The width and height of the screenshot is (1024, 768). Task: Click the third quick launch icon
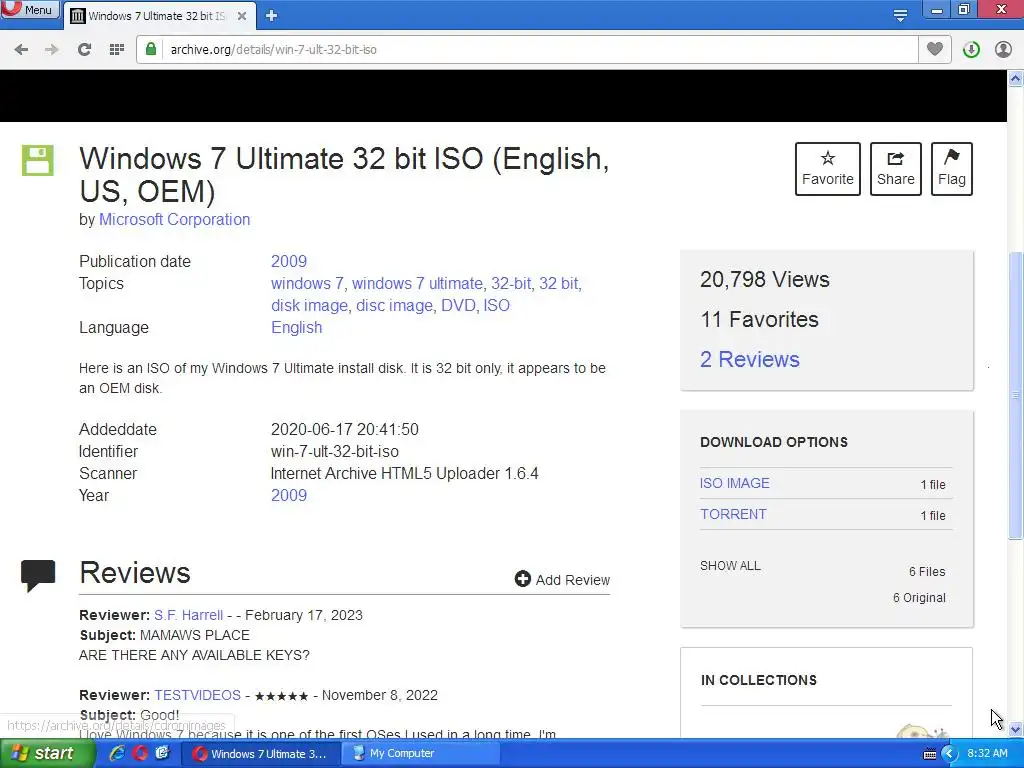[x=162, y=754]
